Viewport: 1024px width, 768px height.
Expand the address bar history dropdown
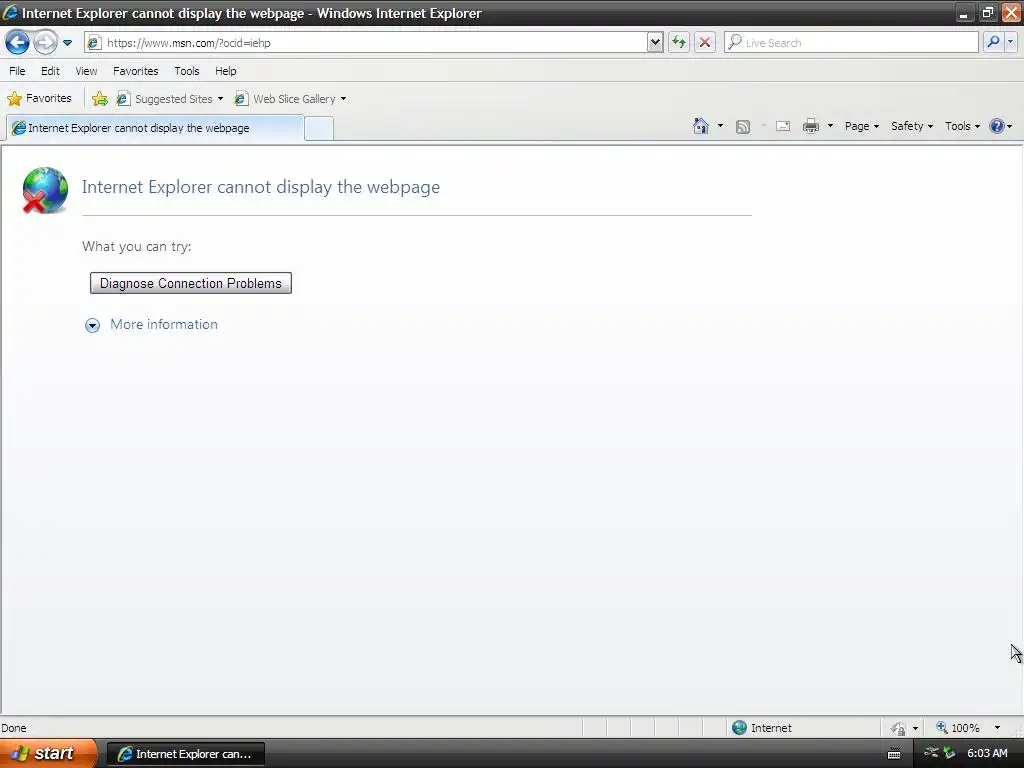(x=655, y=42)
